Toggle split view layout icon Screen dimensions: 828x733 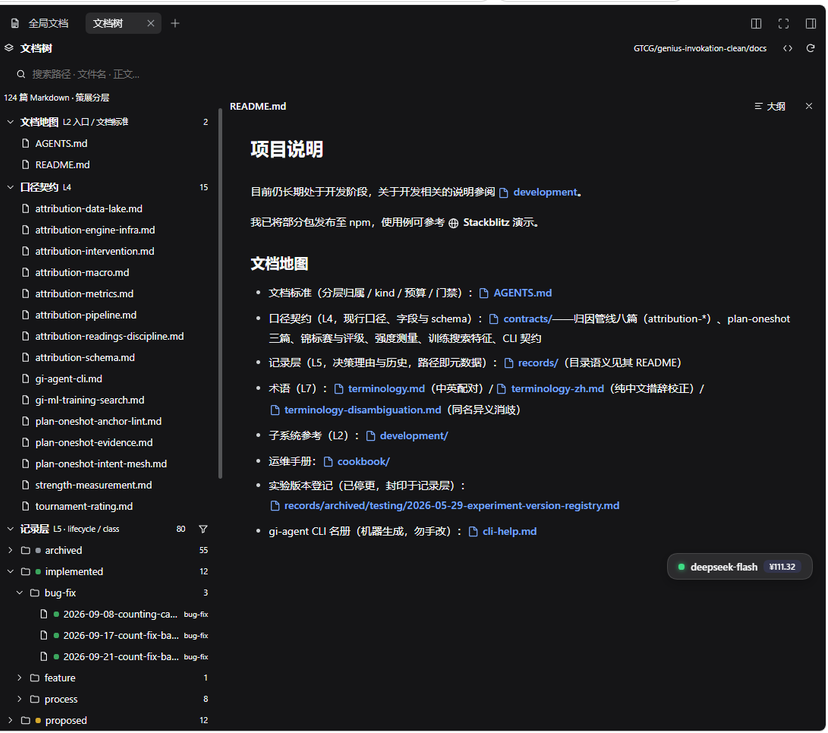756,23
